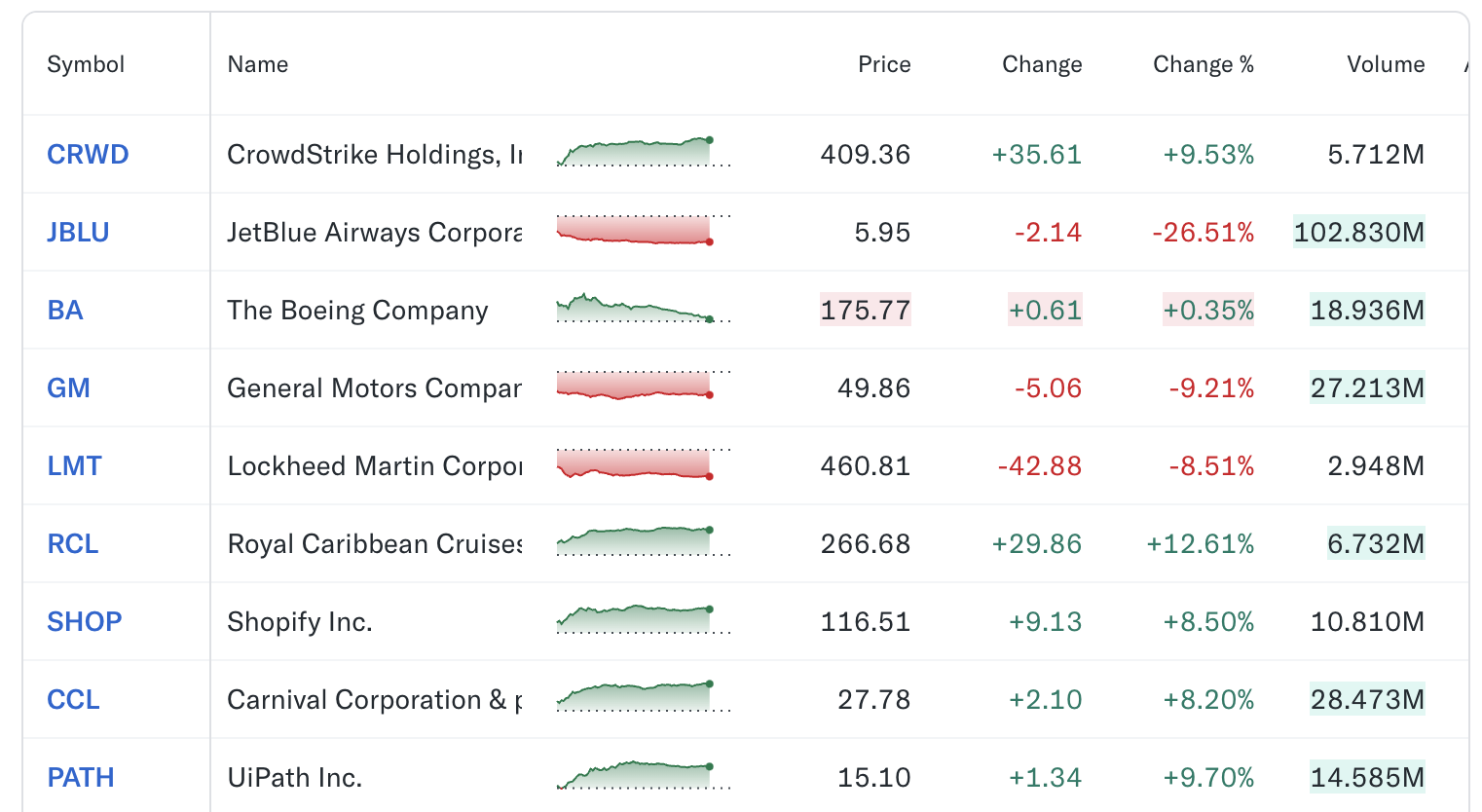Open the SHOP ticker symbol

click(x=85, y=622)
